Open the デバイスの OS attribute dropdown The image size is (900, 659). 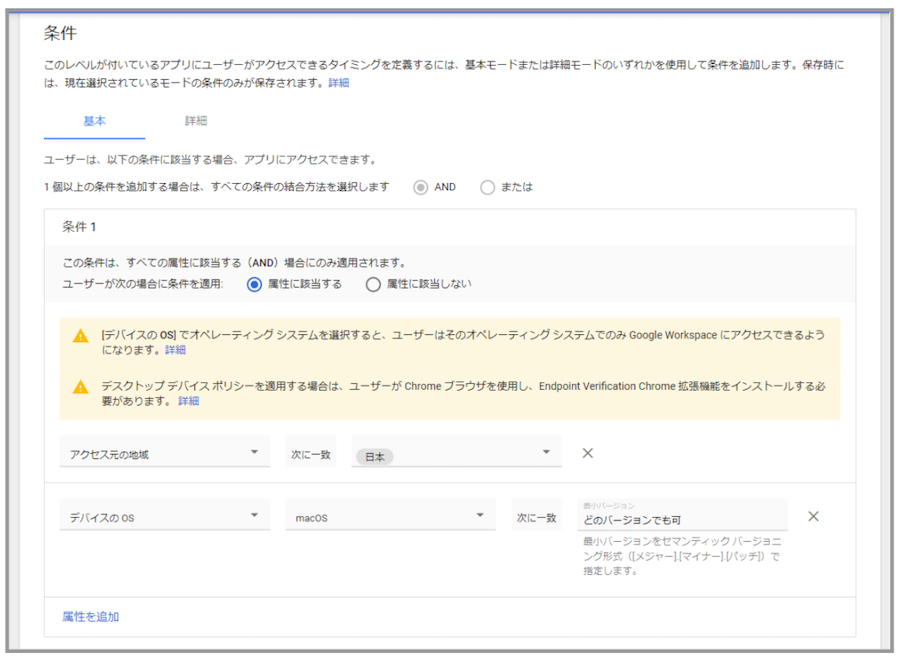click(164, 517)
